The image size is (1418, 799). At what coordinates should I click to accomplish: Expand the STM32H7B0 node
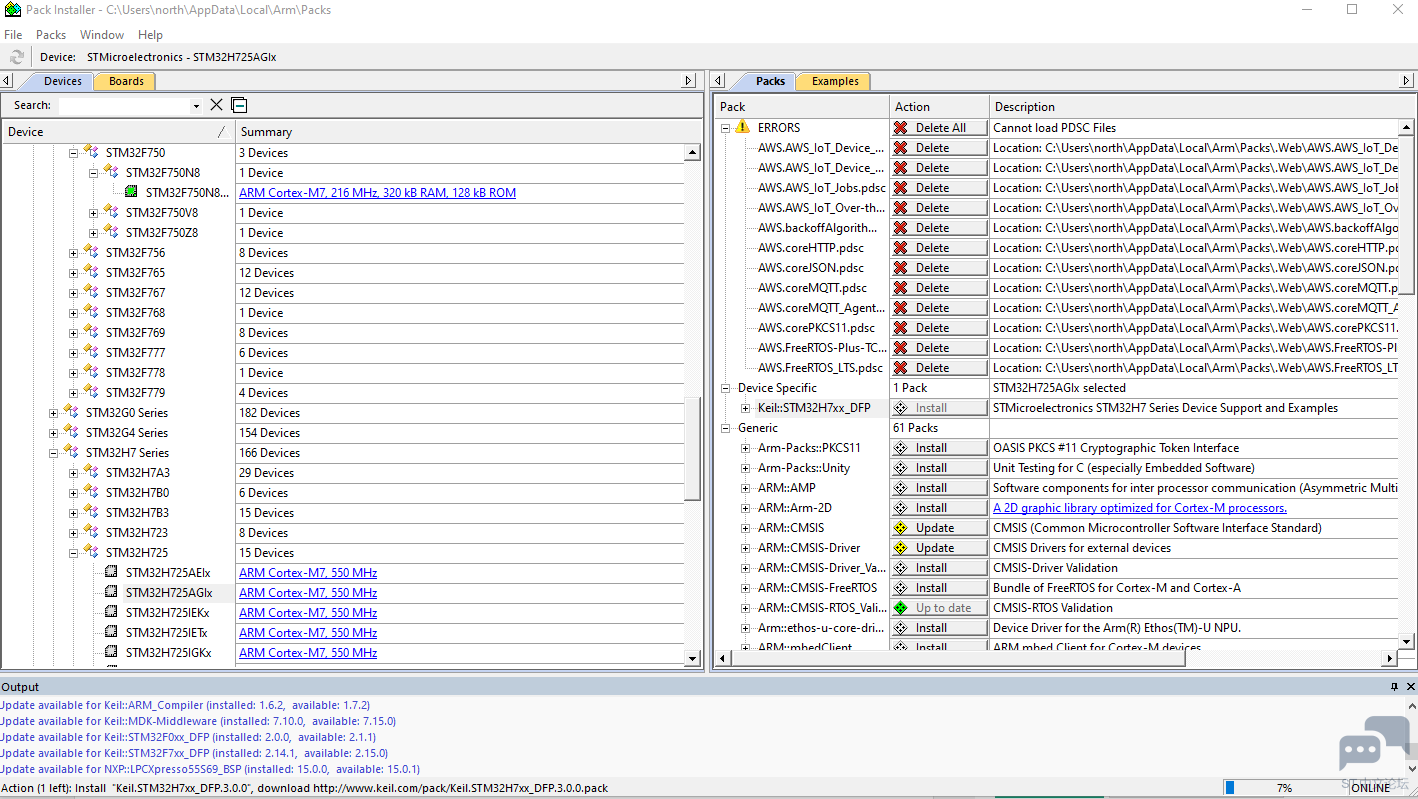[x=73, y=493]
